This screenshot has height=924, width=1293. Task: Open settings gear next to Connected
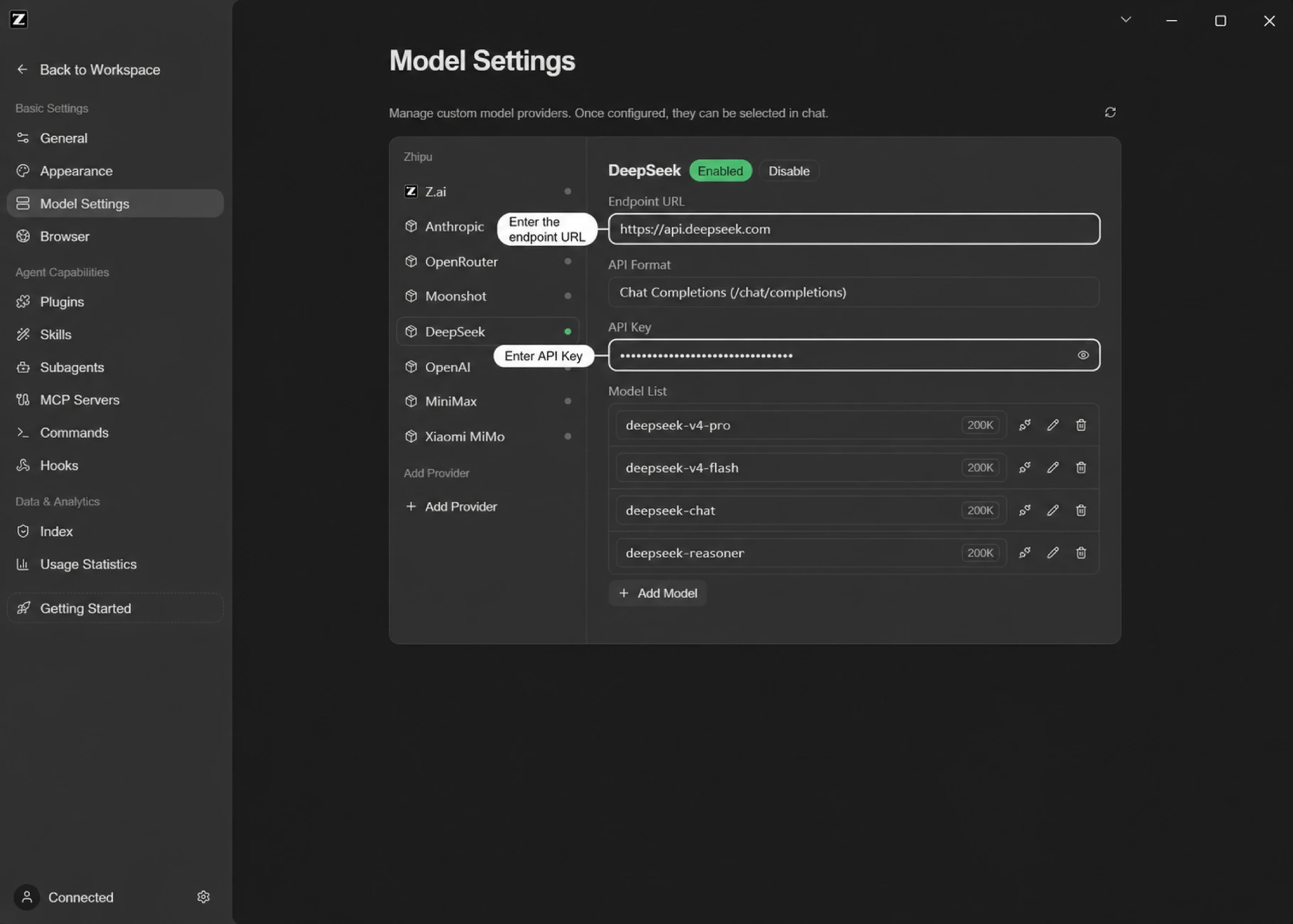coord(203,897)
